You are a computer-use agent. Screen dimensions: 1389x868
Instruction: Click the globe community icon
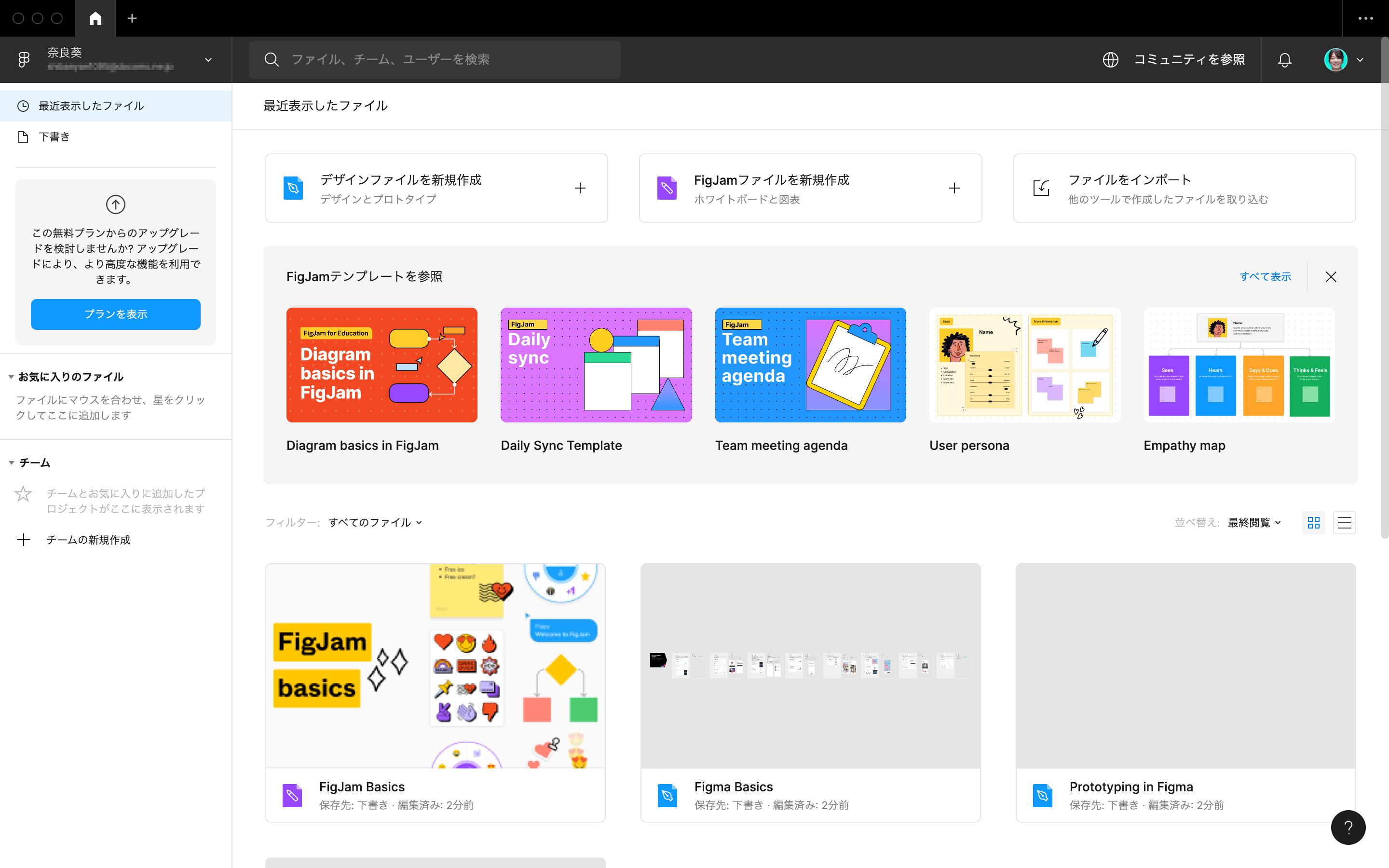(1110, 59)
